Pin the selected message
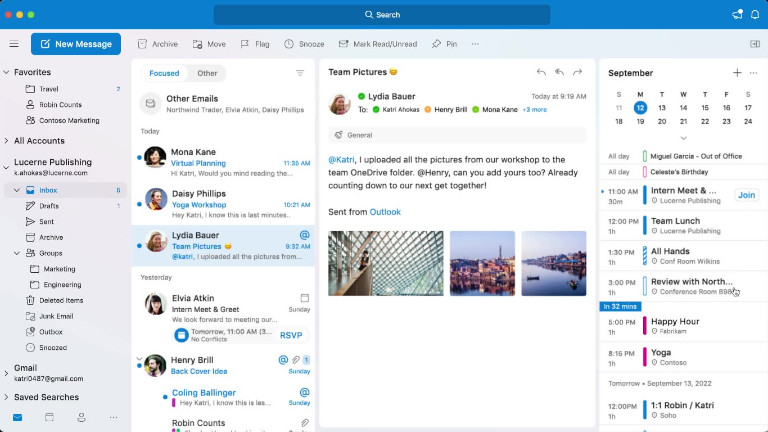768x432 pixels. point(444,44)
